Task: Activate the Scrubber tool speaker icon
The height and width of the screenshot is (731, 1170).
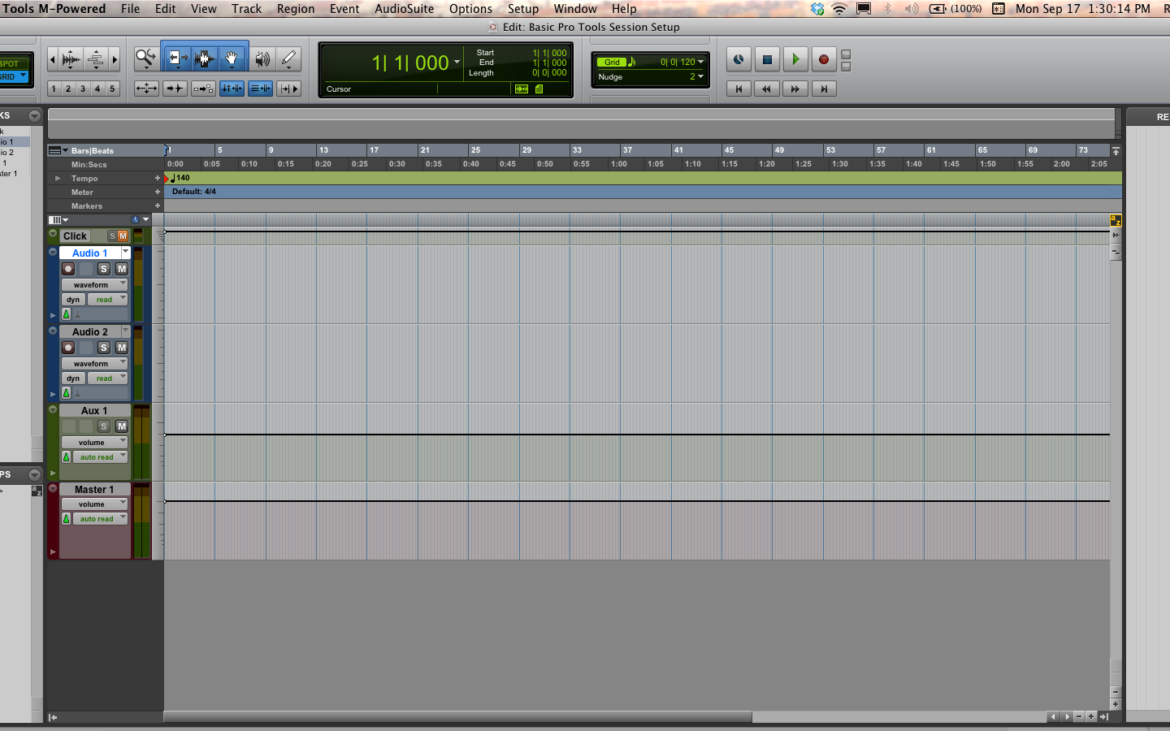Action: pyautogui.click(x=263, y=57)
